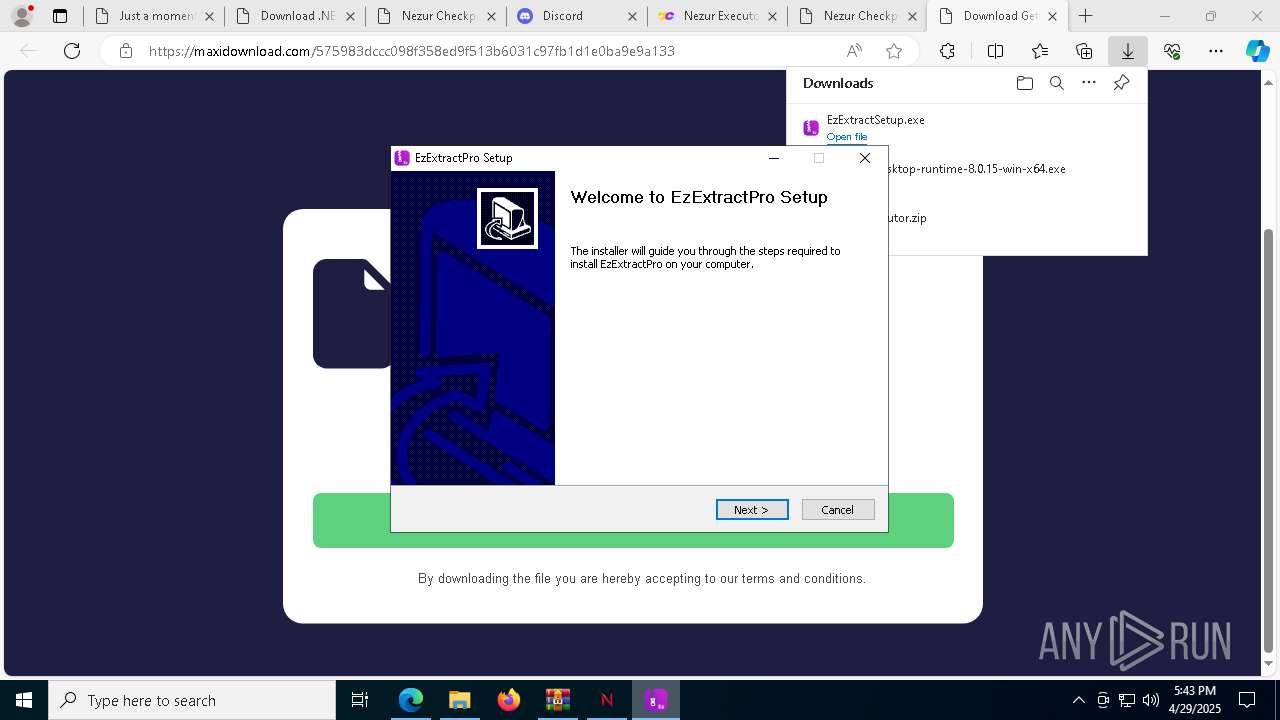
Task: Open volume control in tray
Action: [x=1150, y=700]
